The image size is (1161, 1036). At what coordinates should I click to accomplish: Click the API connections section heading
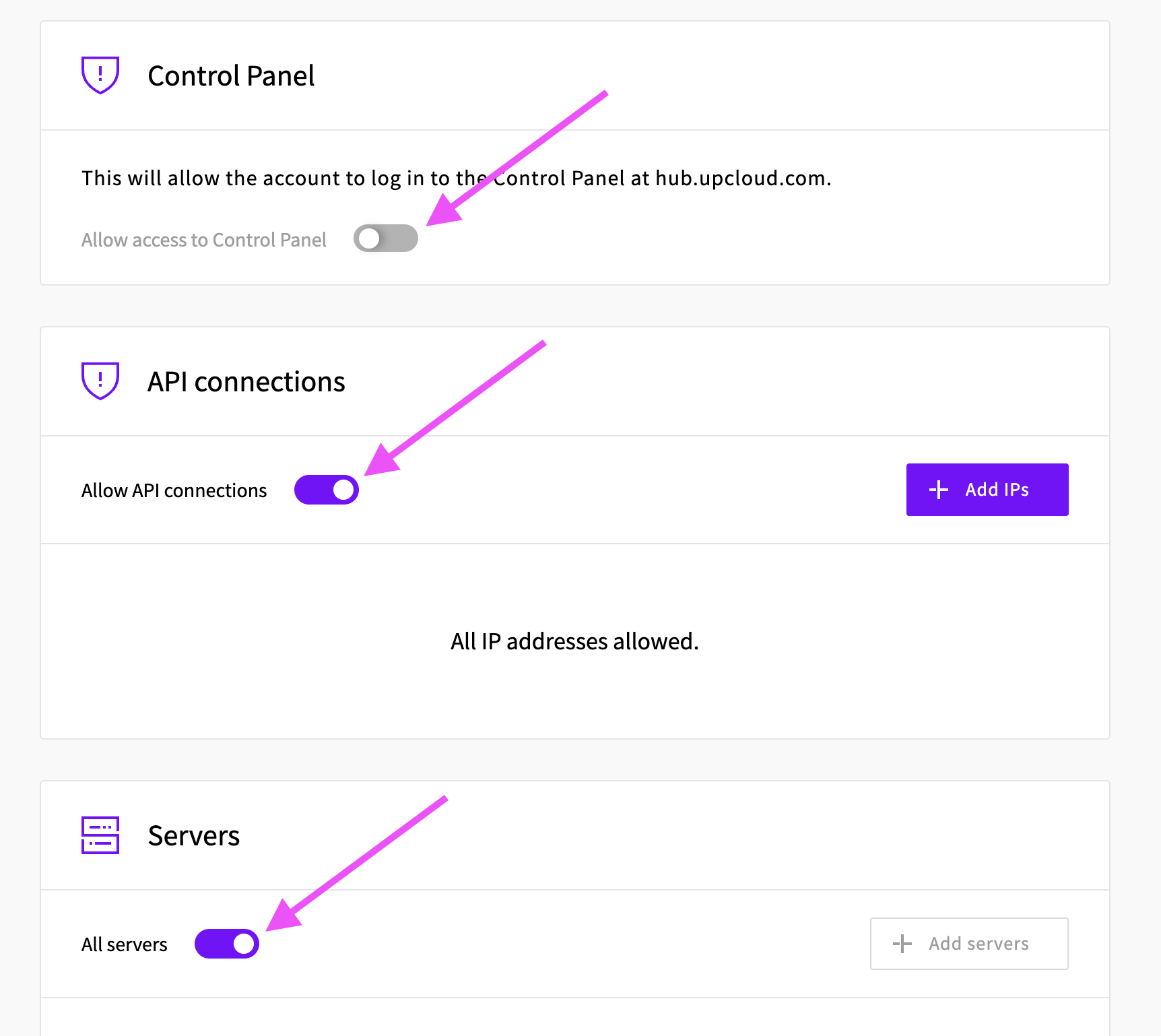(246, 381)
